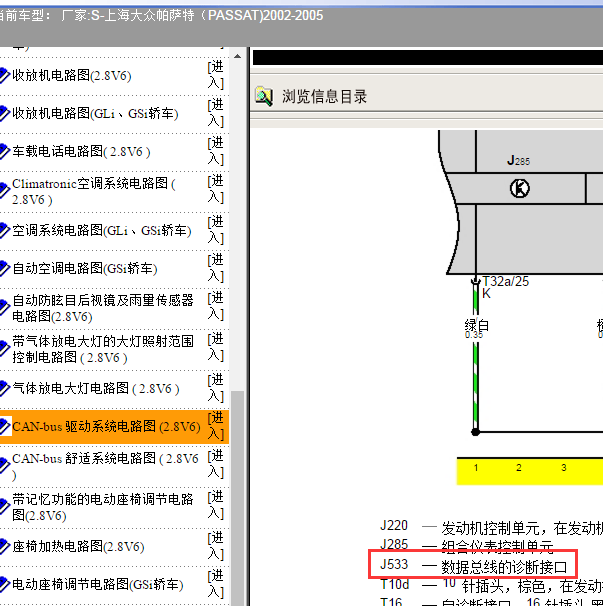Open 气体放电大灯电路图 ( 2.8V6 ) link
The image size is (603, 606).
[96, 388]
